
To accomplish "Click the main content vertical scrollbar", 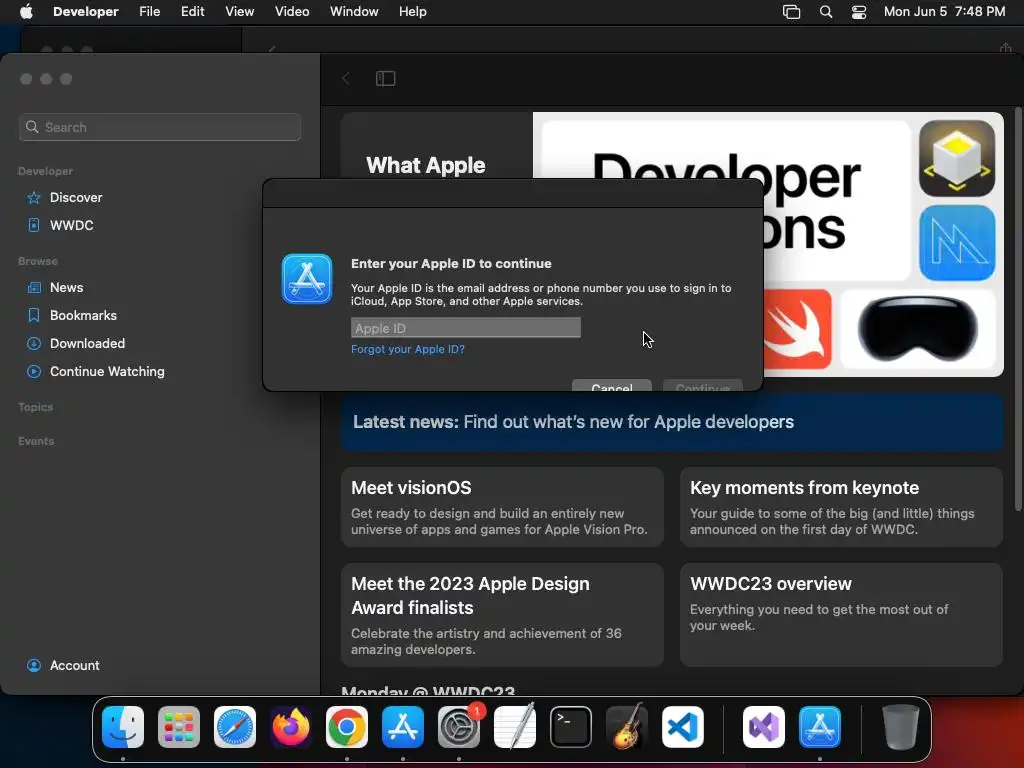I will (x=1018, y=310).
